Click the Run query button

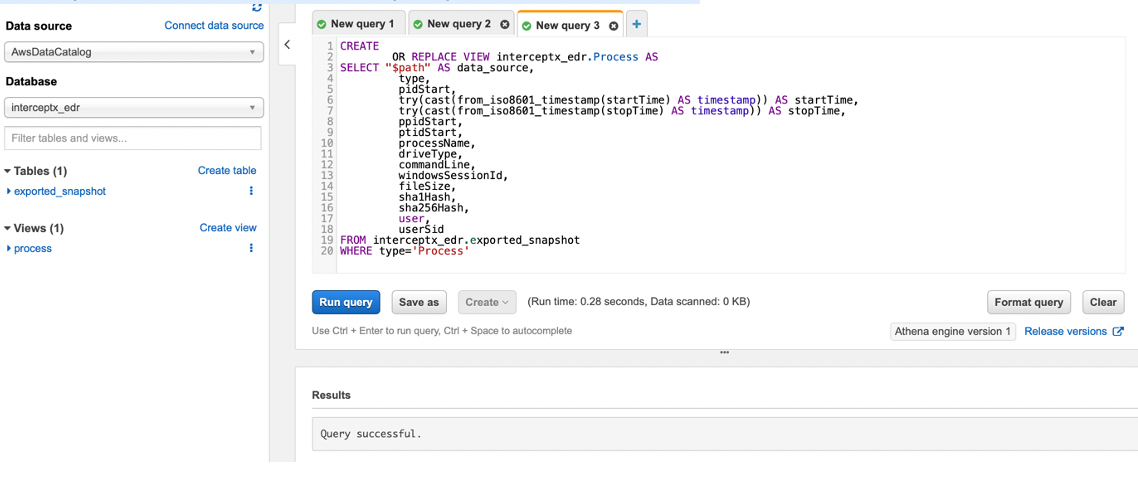coord(346,302)
